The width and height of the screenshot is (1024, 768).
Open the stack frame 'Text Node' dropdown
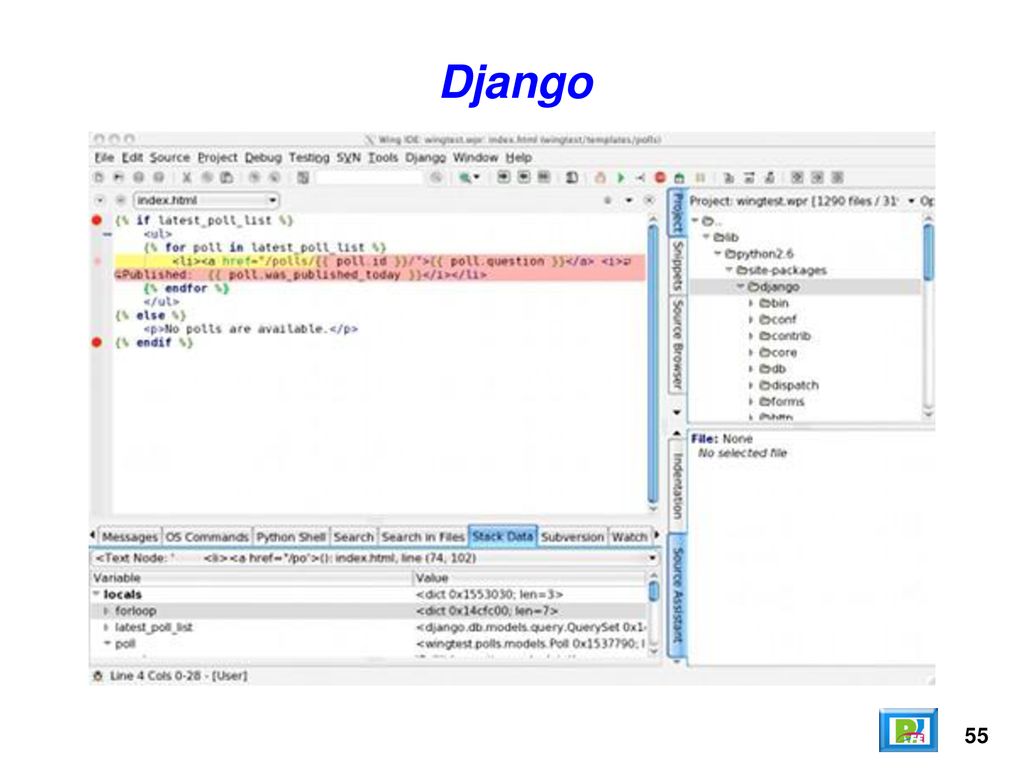375,558
